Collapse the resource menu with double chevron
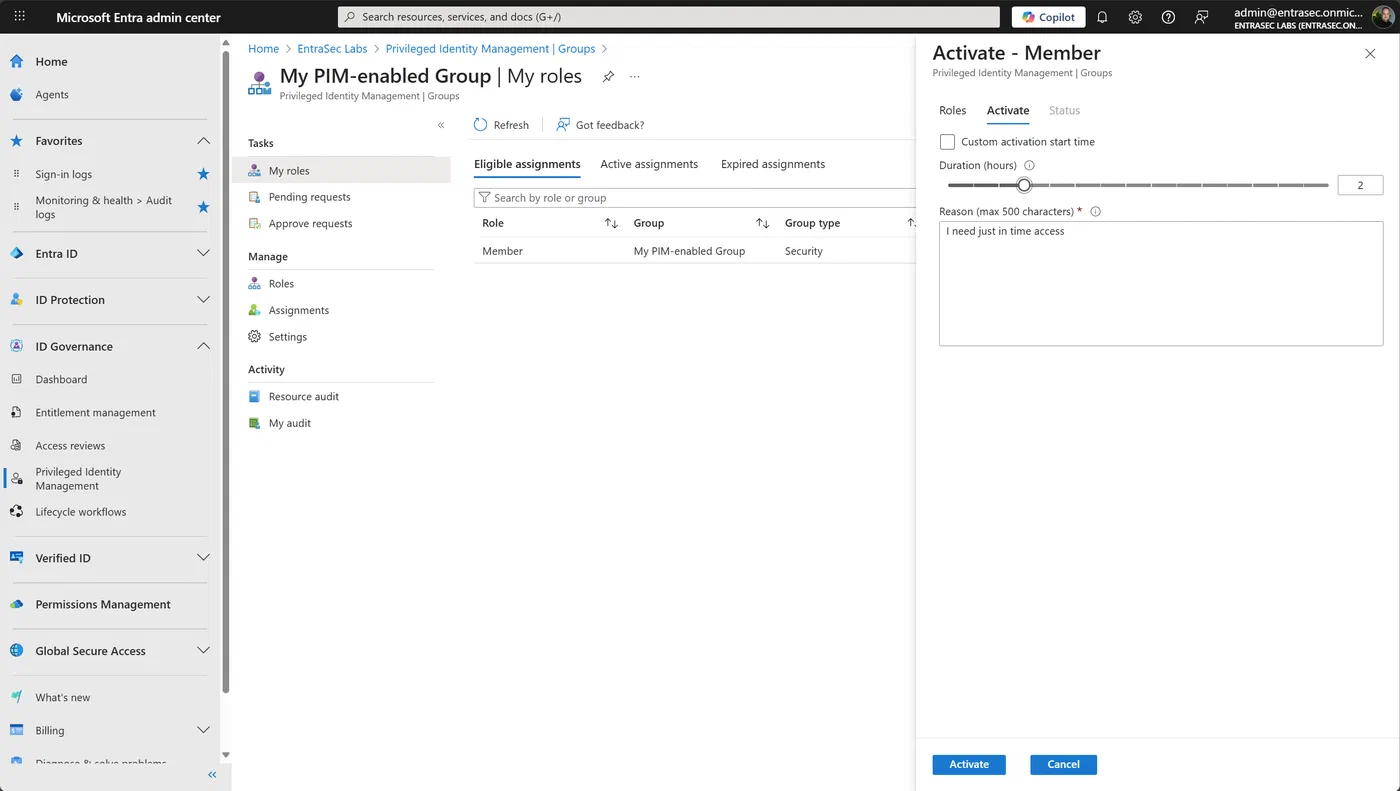Viewport: 1400px width, 791px height. point(441,125)
